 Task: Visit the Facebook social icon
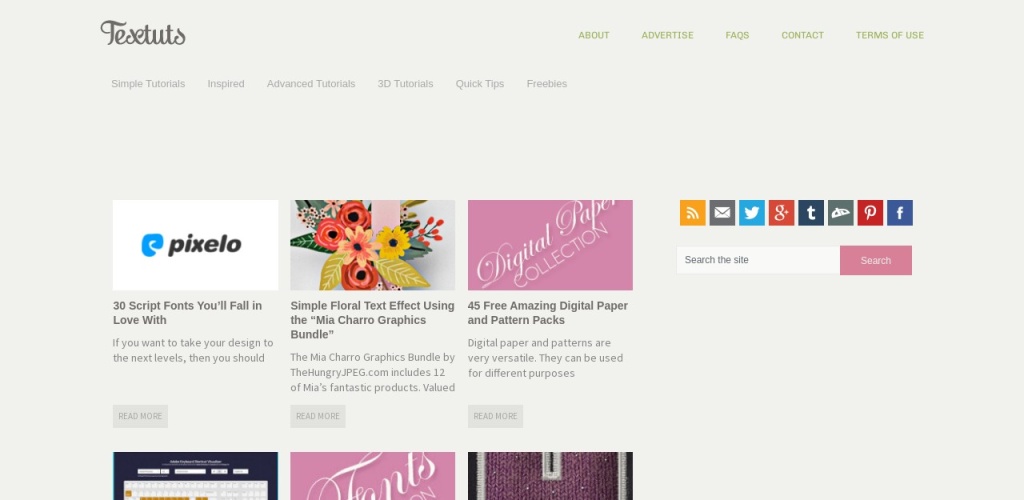(x=900, y=213)
